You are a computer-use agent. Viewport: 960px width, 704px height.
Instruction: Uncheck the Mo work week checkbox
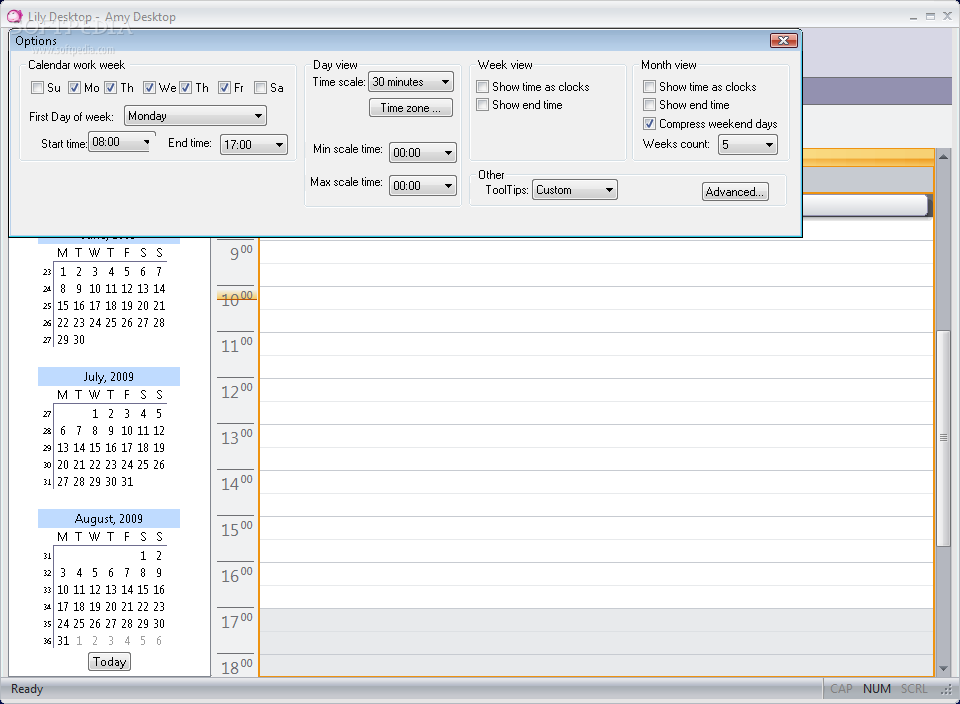point(74,88)
